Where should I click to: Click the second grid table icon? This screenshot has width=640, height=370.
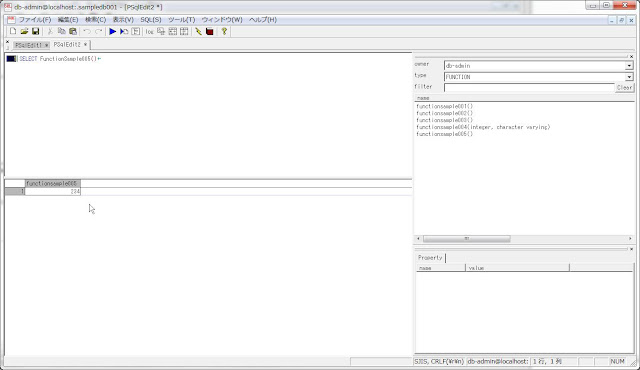click(x=184, y=31)
